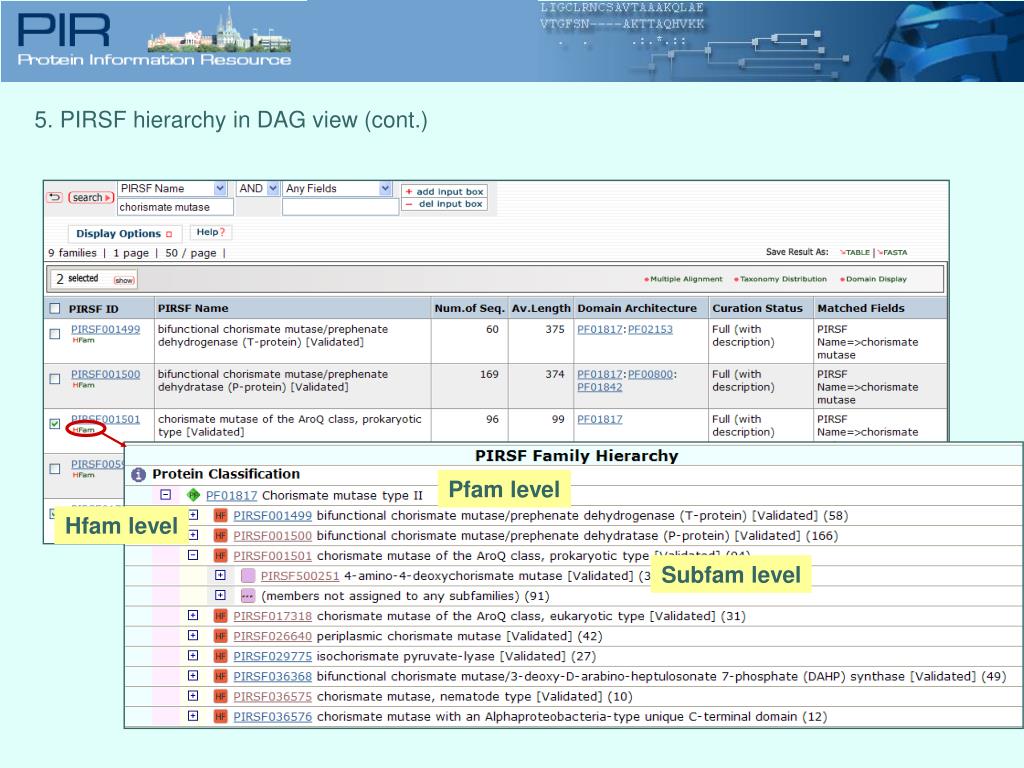The width and height of the screenshot is (1024, 768).
Task: Check the PIRSF005 row checkbox
Action: pos(55,469)
